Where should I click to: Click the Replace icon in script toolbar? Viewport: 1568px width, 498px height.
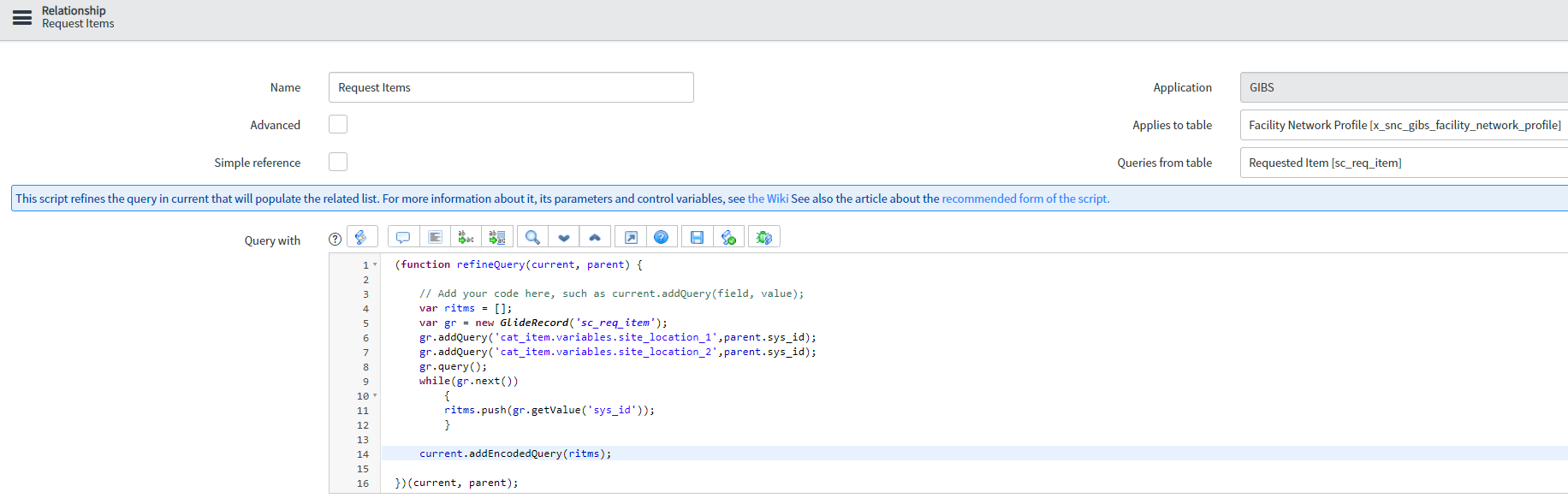(x=466, y=237)
